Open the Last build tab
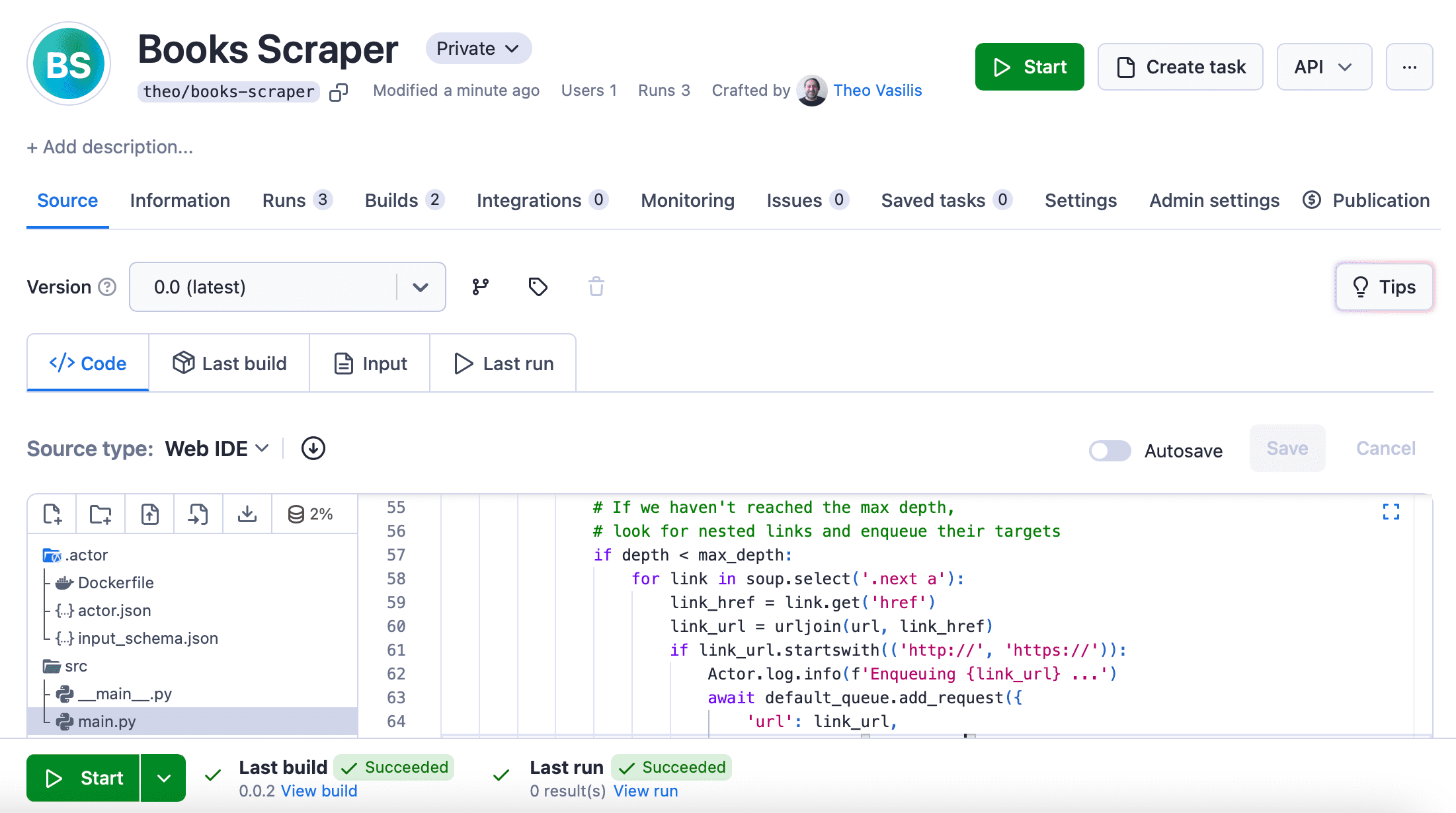Image resolution: width=1456 pixels, height=813 pixels. (x=229, y=363)
